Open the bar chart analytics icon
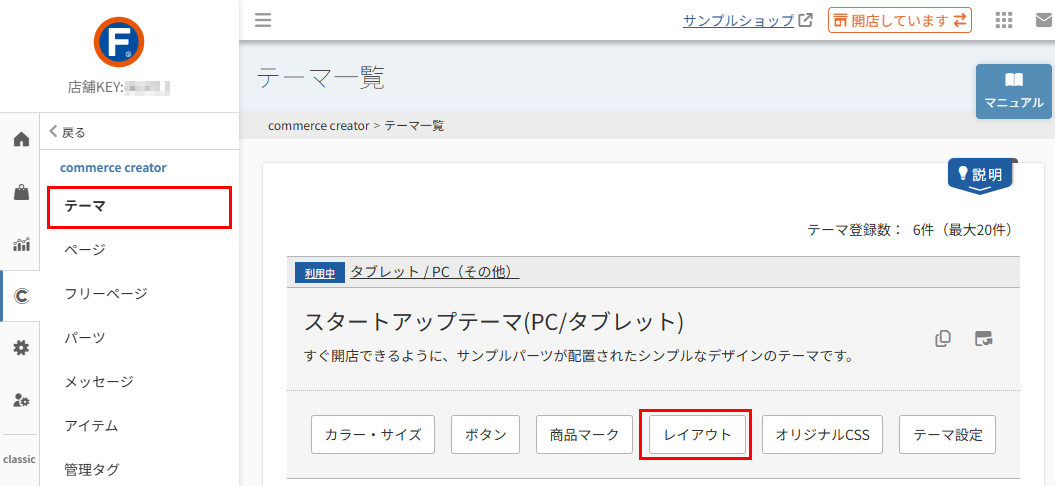 [x=20, y=244]
